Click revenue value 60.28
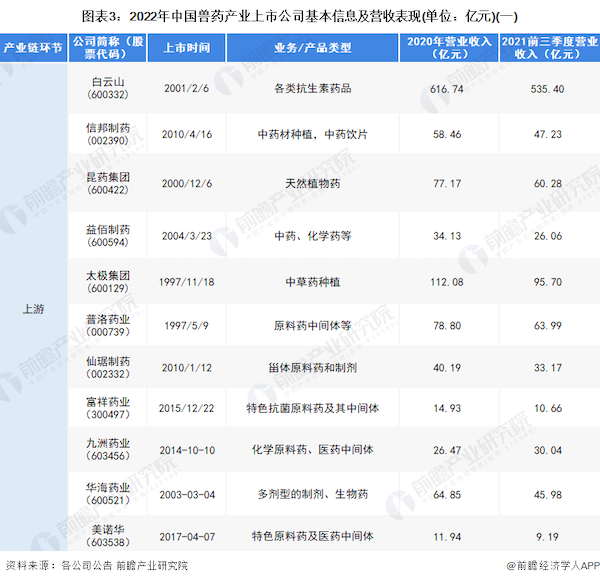The image size is (600, 582). (548, 184)
